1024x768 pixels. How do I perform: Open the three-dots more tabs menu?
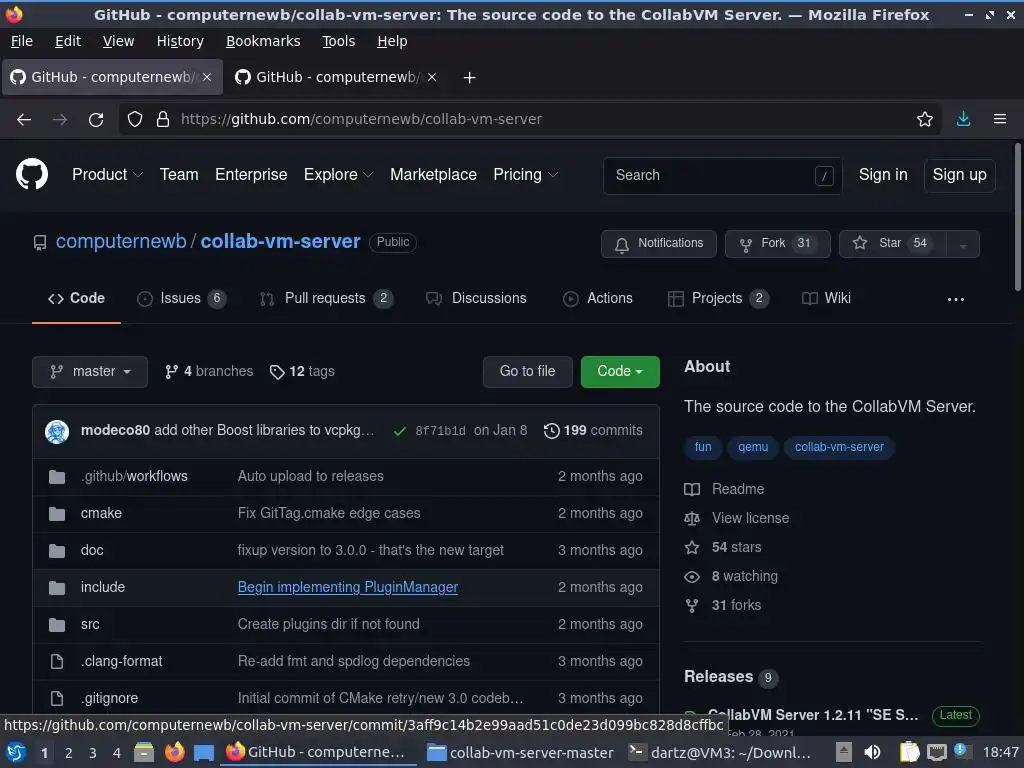tap(955, 299)
